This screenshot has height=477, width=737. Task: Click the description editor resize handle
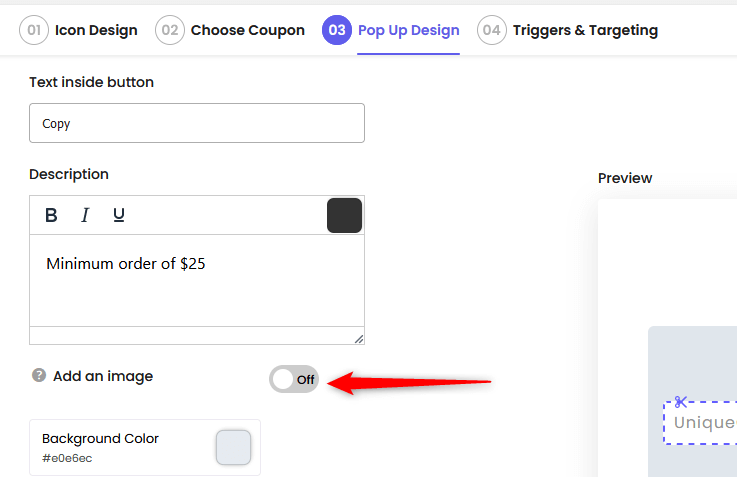[x=359, y=339]
